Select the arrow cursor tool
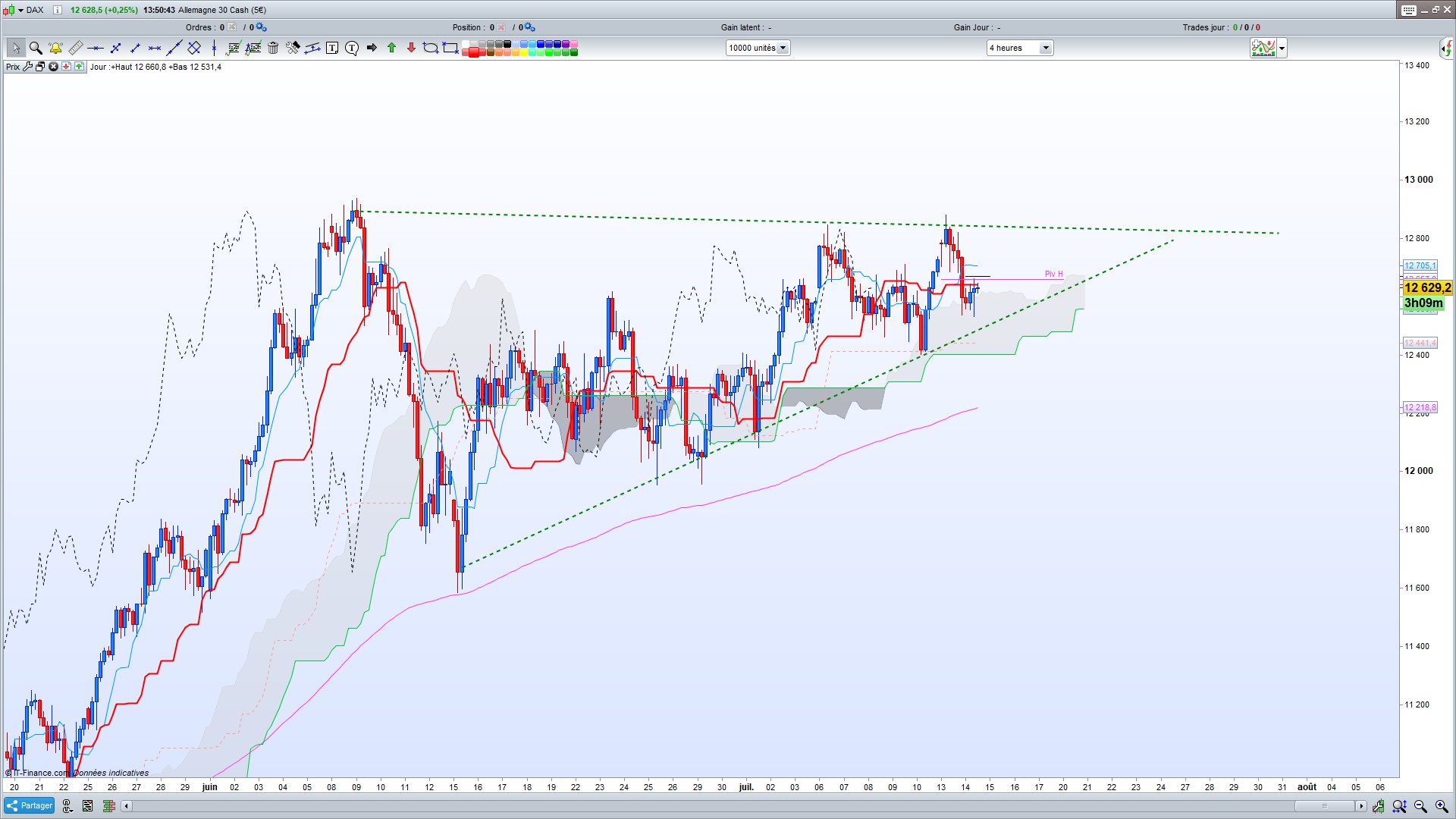Screen dimensions: 1456x819 16,48
